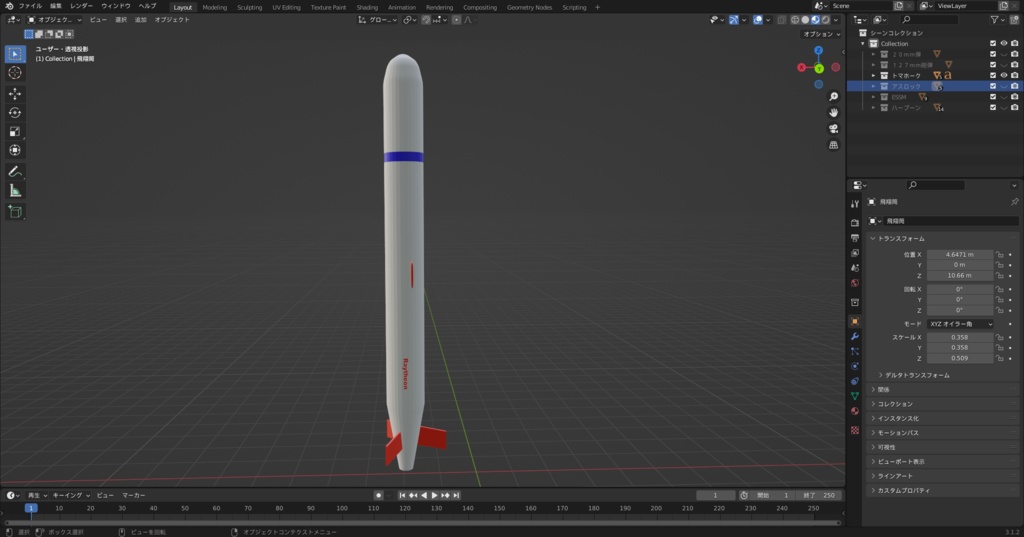1024x537 pixels.
Task: Lock the scale Z lock icon
Action: pos(1000,358)
